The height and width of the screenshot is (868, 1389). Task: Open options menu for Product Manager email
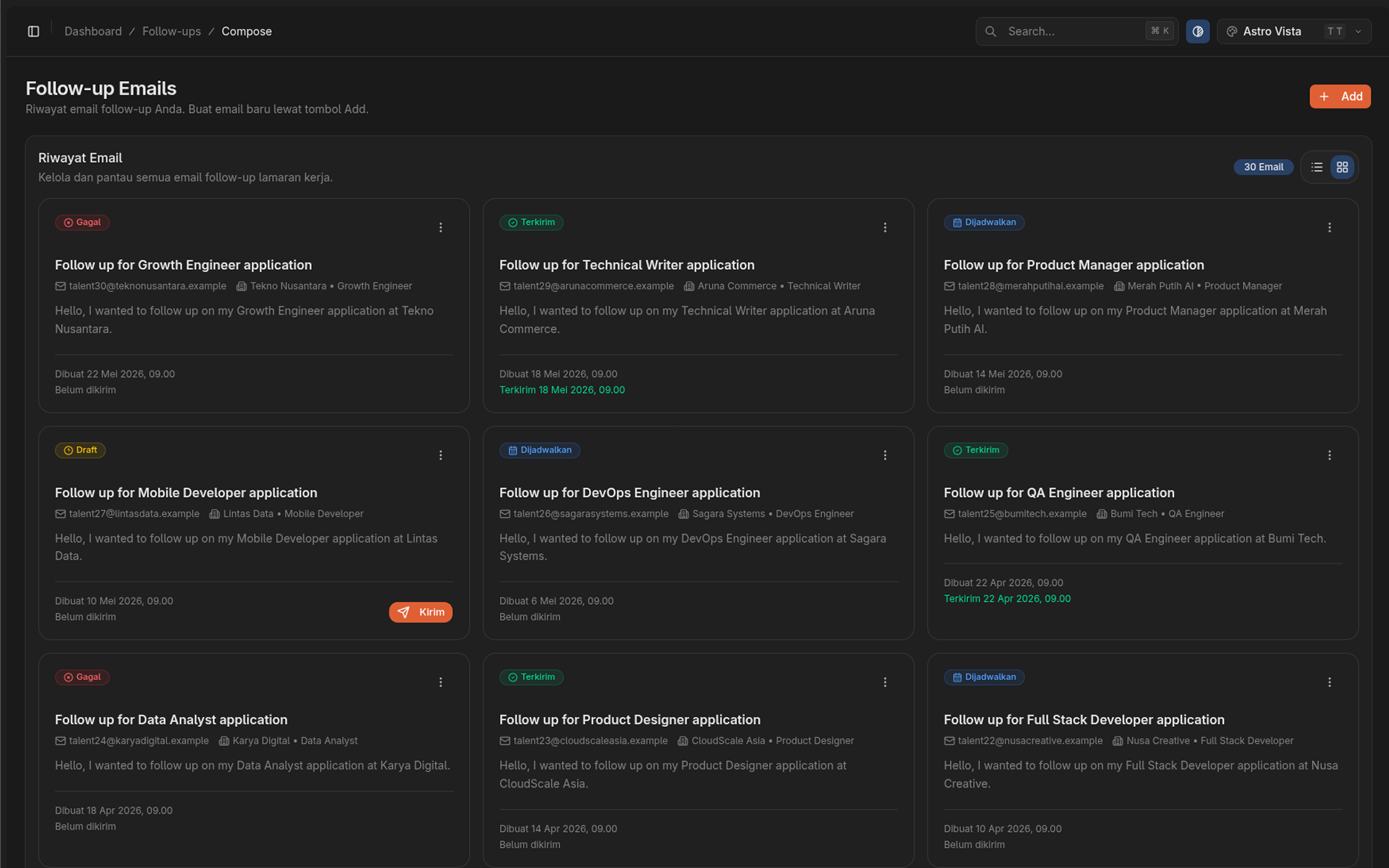click(x=1329, y=227)
